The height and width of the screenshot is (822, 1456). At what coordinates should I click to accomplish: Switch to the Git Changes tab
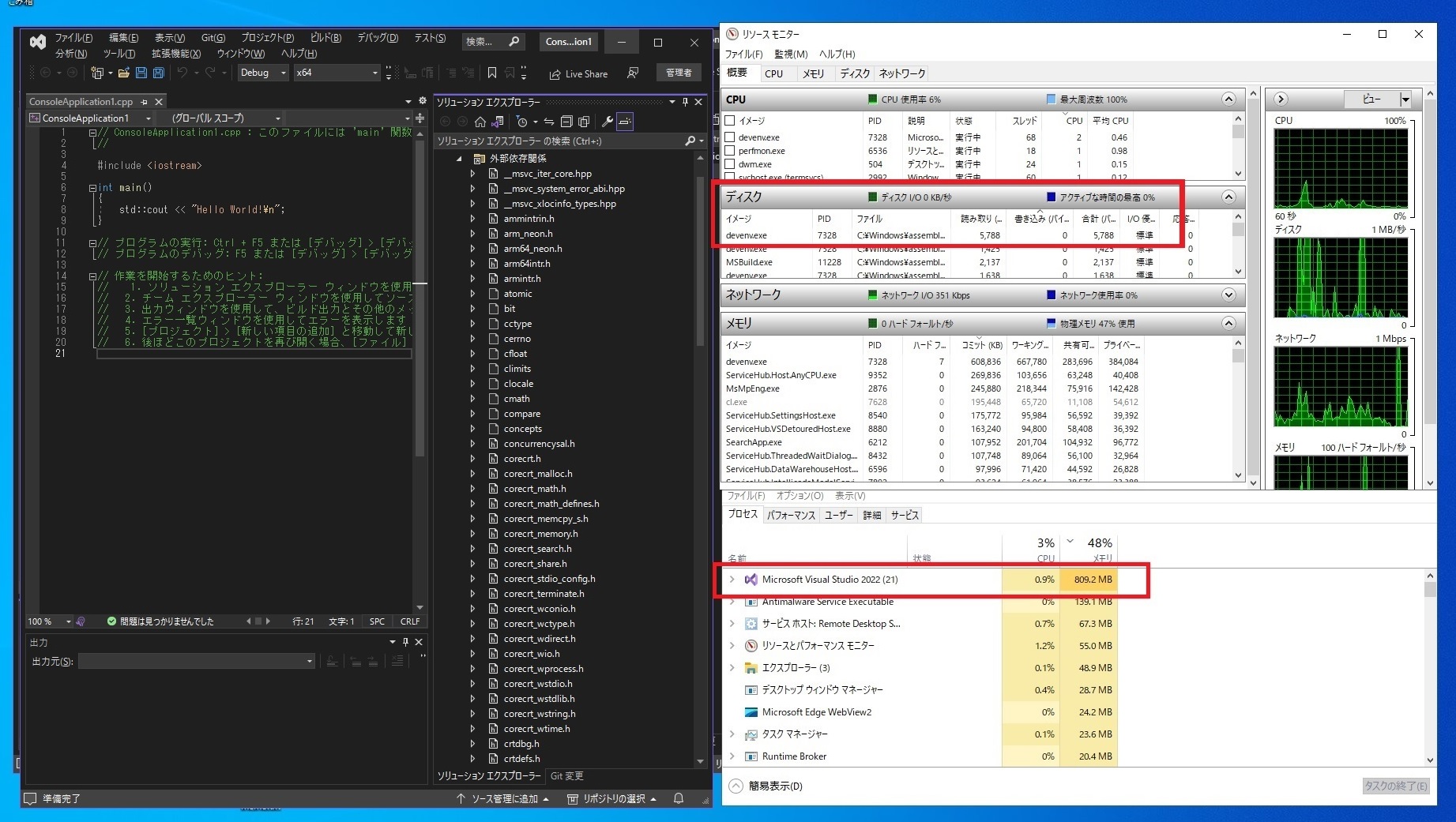[x=566, y=776]
